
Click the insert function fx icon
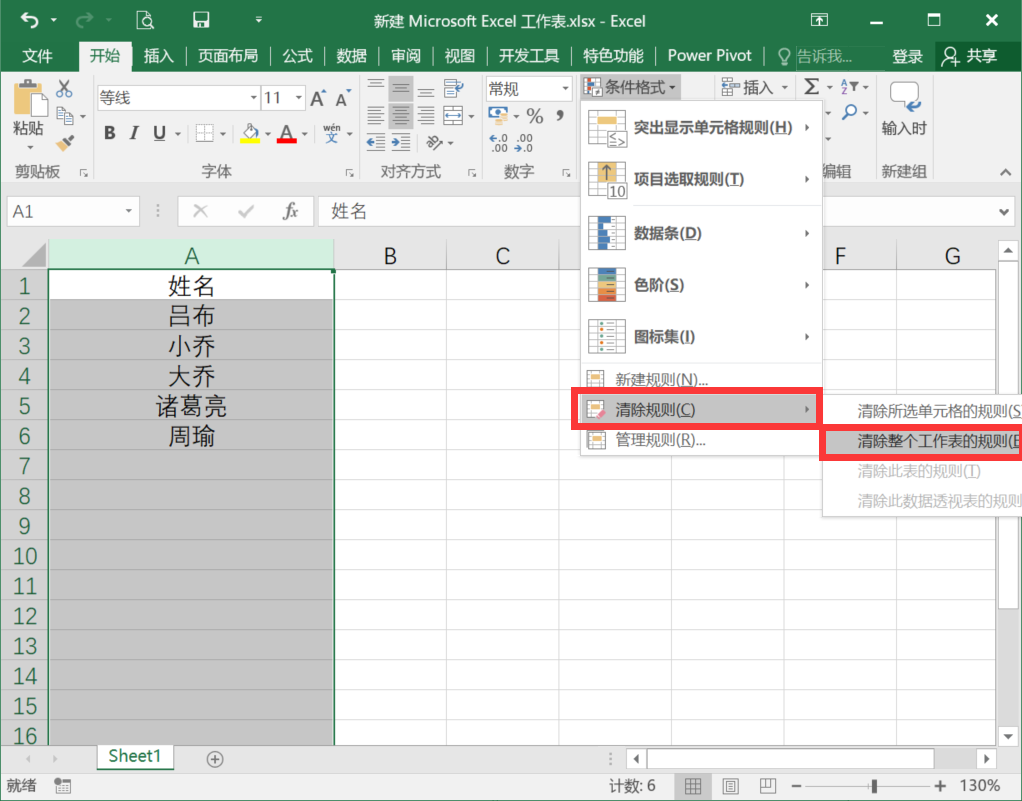[x=290, y=211]
